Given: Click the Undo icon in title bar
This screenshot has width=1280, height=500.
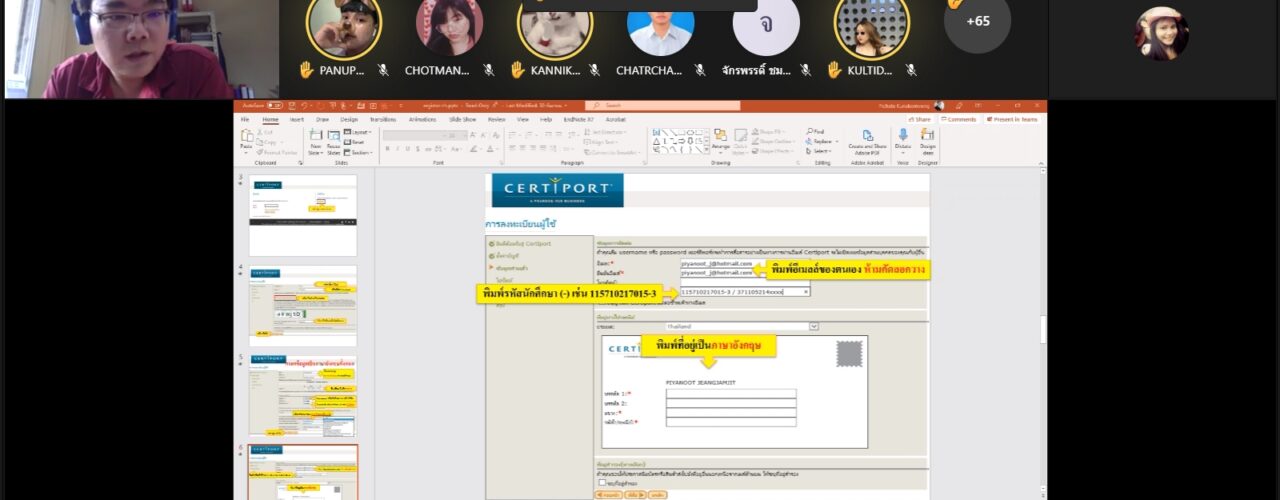Looking at the screenshot, I should tap(304, 105).
